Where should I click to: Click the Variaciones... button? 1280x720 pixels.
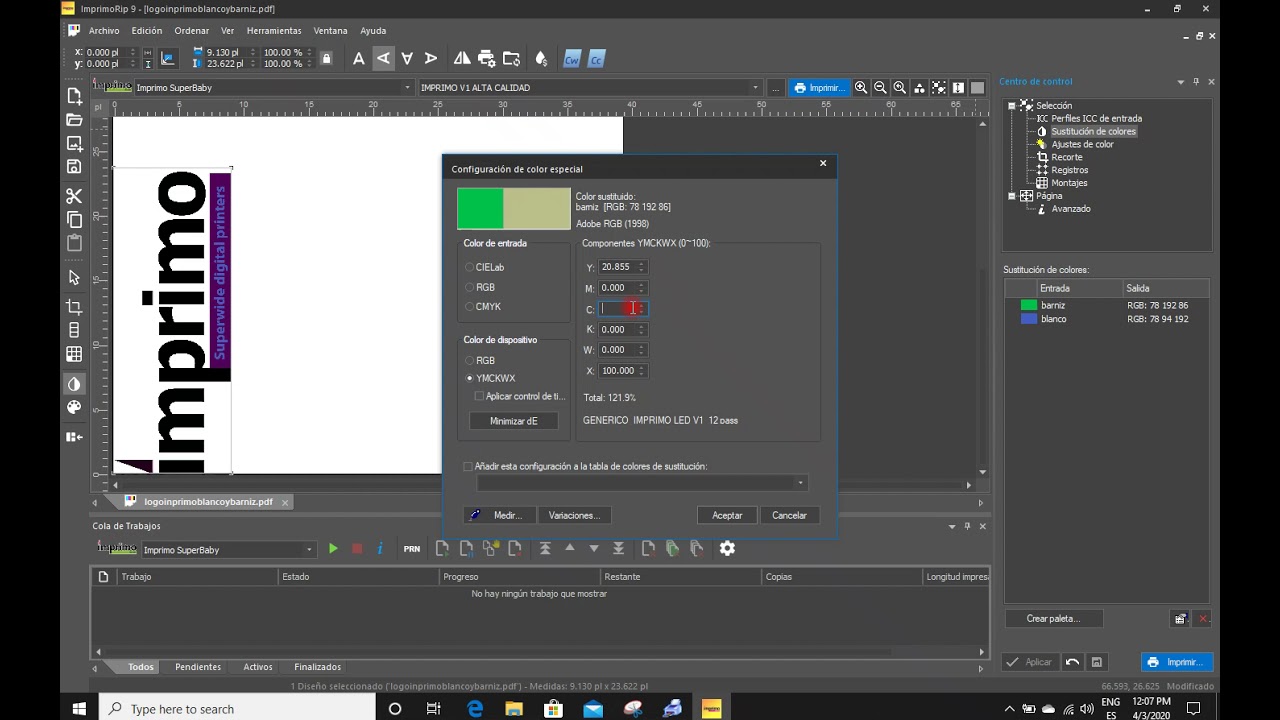[574, 515]
